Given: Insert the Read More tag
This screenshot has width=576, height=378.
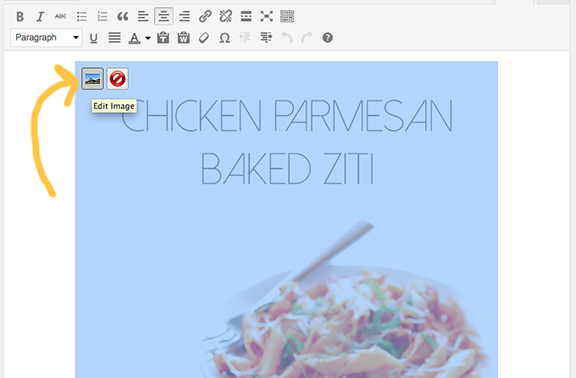Looking at the screenshot, I should point(246,17).
